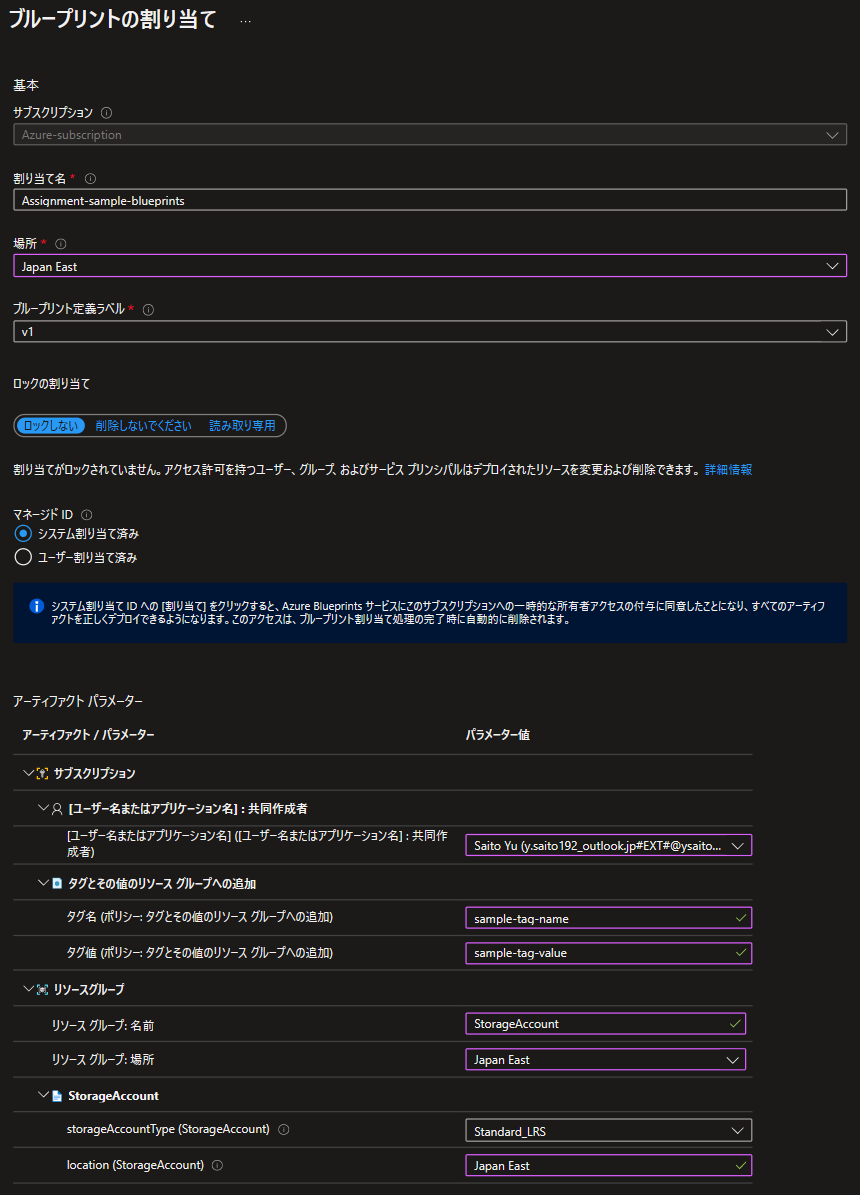
Task: Collapse the リソースグループ section
Action: click(28, 989)
